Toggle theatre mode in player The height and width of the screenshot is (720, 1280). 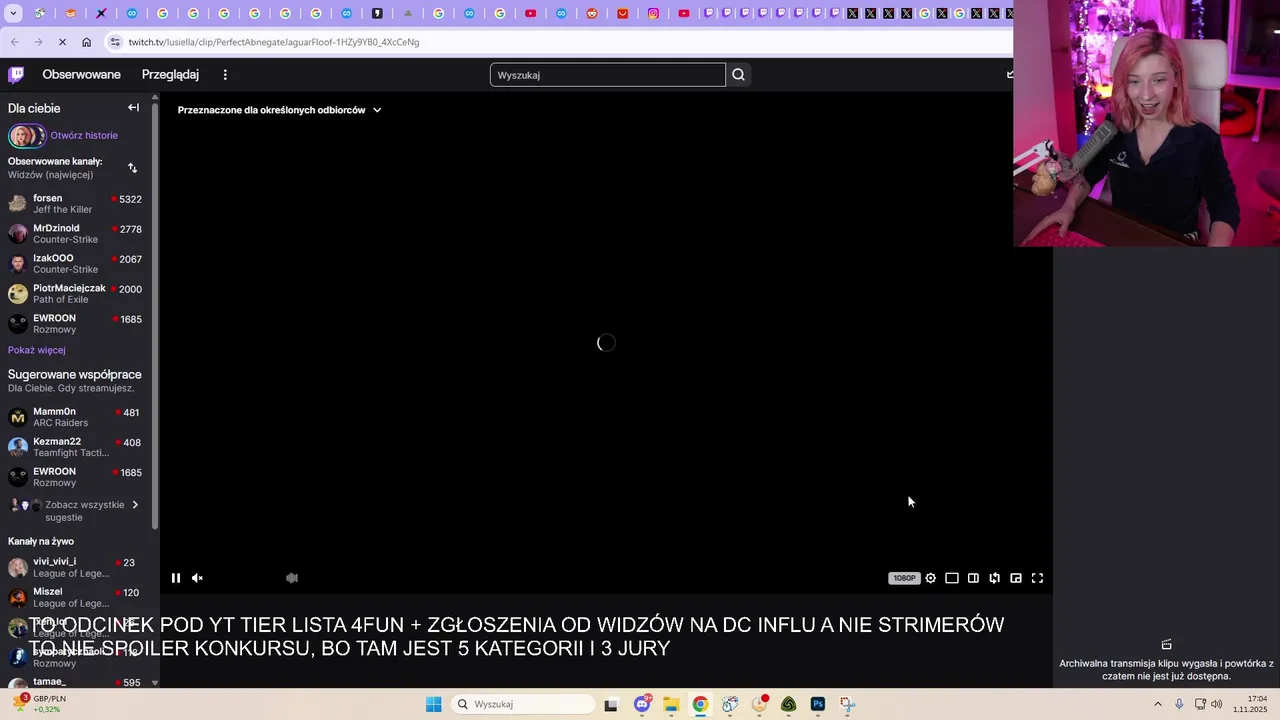coord(952,578)
